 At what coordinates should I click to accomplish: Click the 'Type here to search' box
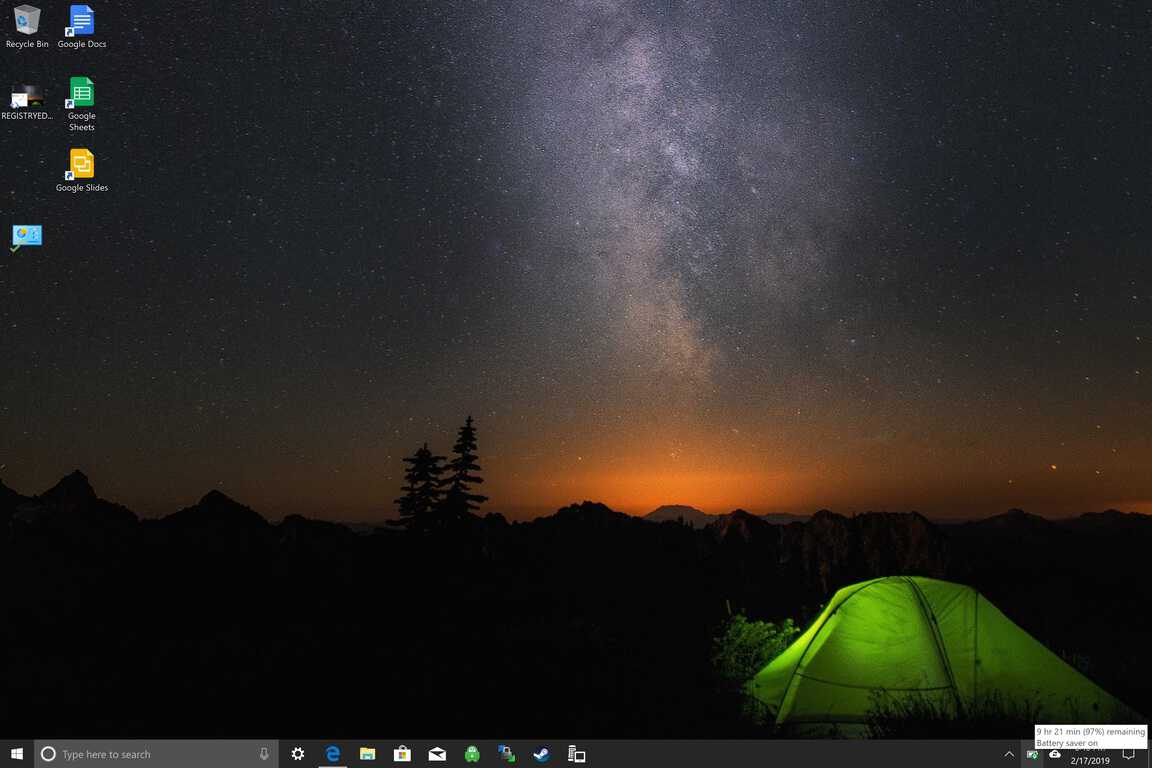tap(150, 754)
